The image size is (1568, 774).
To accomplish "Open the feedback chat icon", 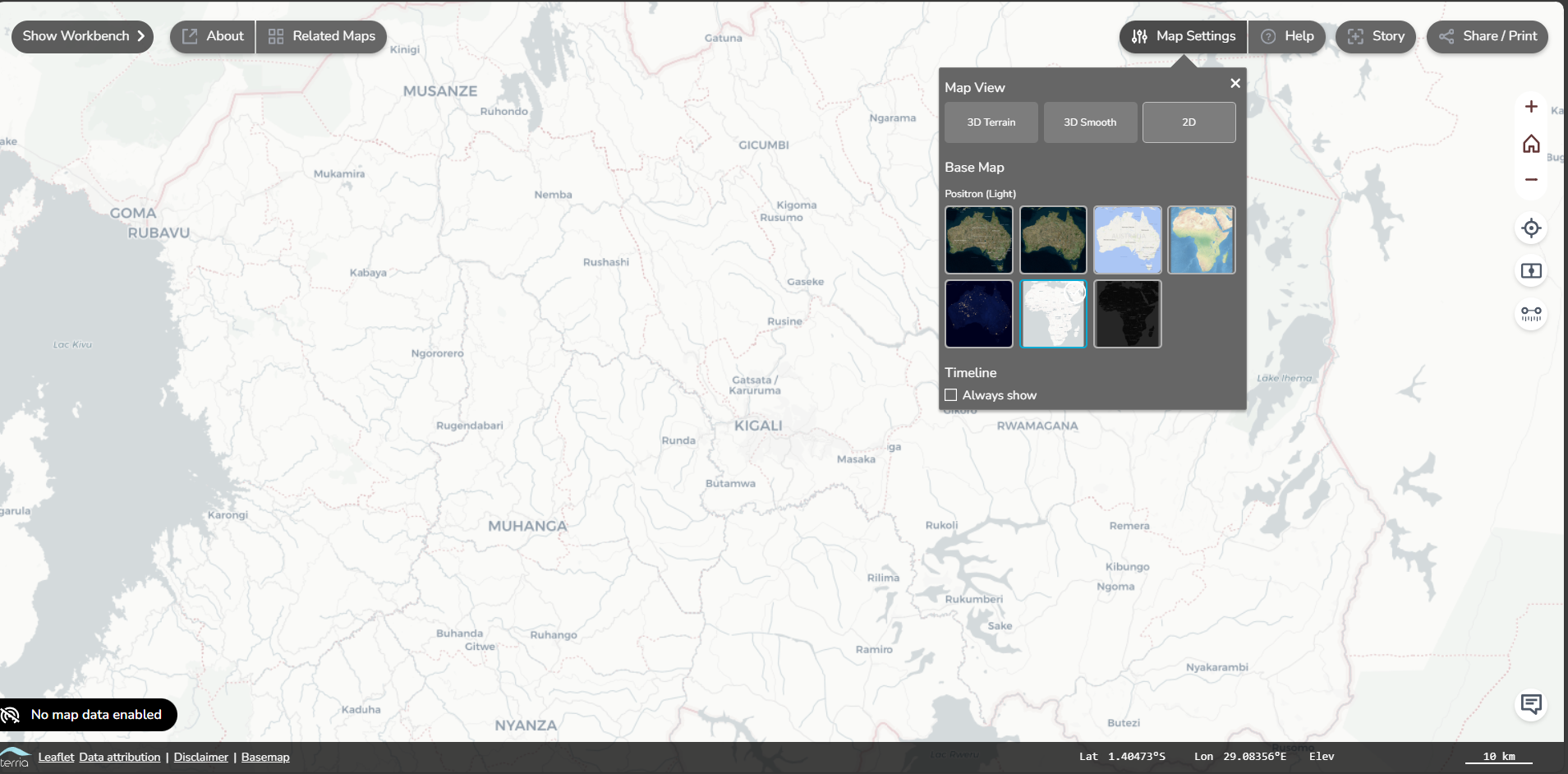I will pyautogui.click(x=1531, y=704).
